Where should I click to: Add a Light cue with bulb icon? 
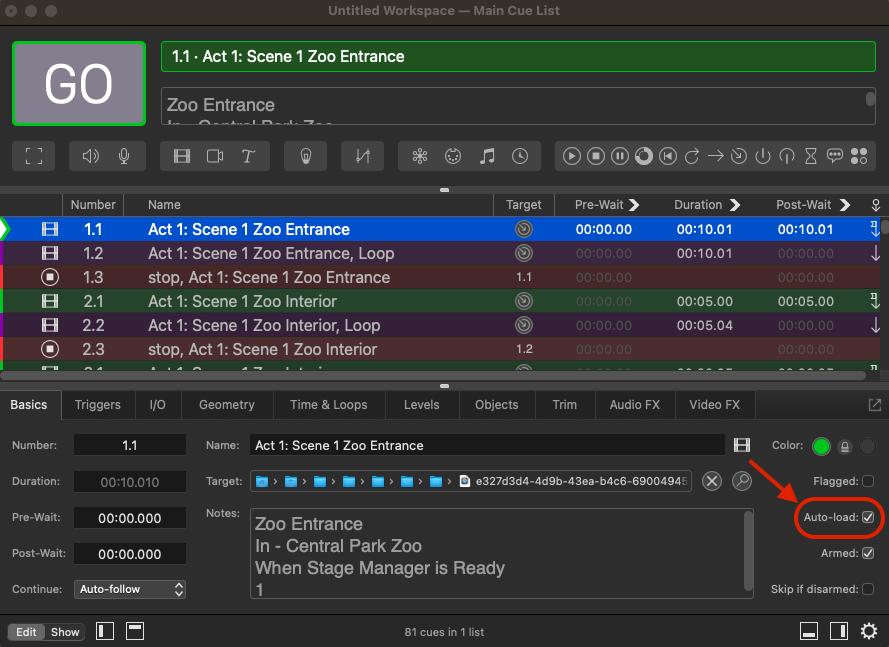coord(305,156)
